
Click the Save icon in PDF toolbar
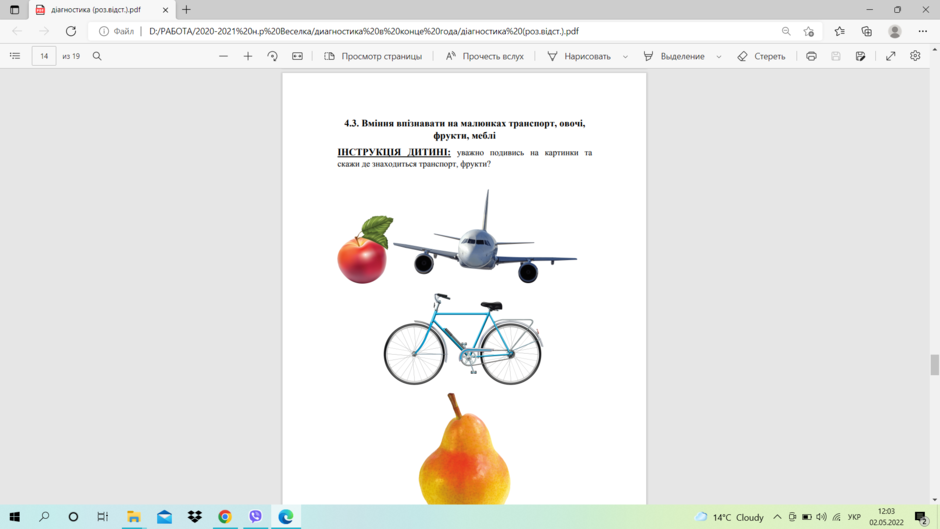coord(836,56)
